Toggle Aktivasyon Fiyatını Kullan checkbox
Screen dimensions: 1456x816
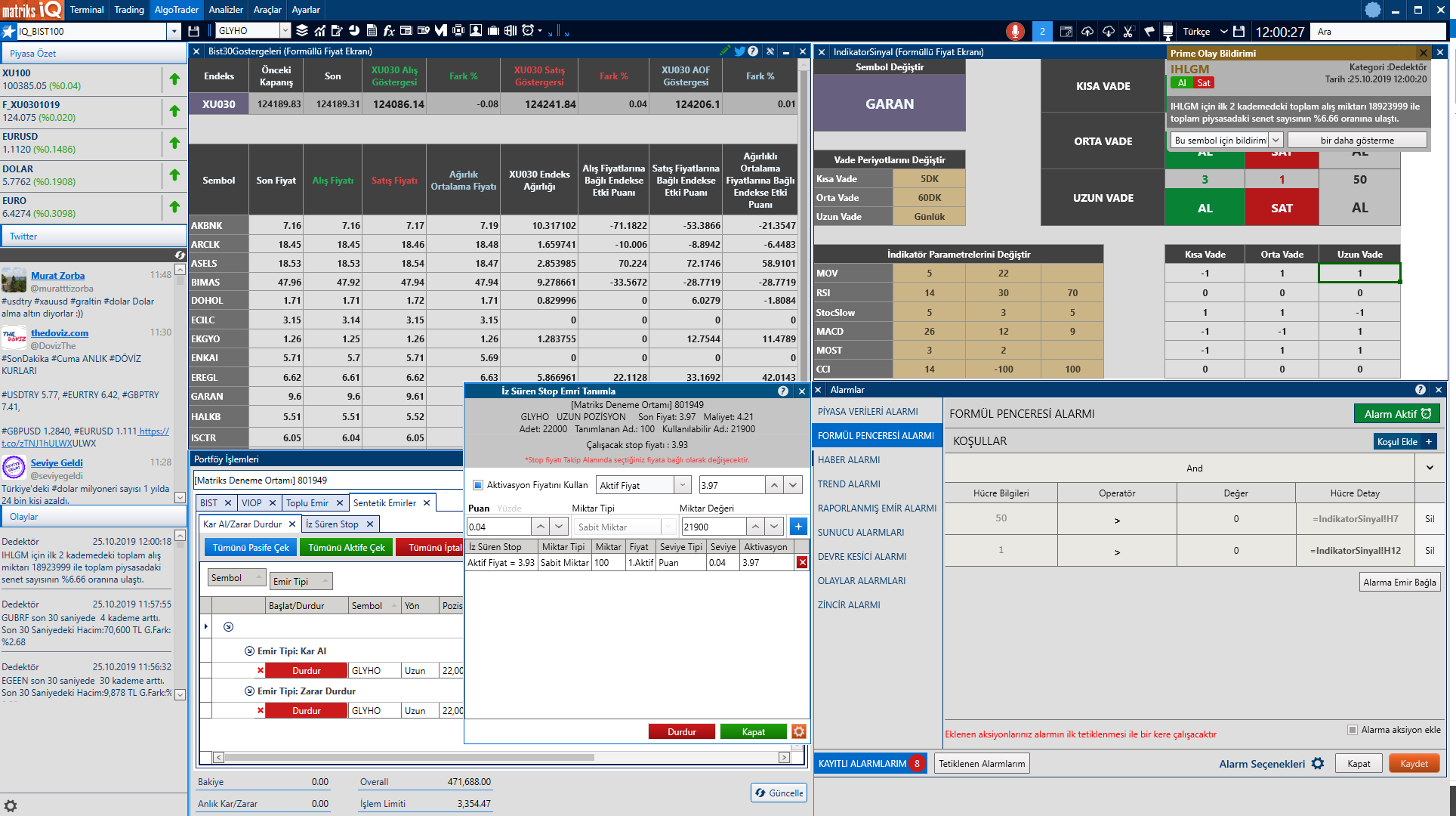[x=477, y=485]
